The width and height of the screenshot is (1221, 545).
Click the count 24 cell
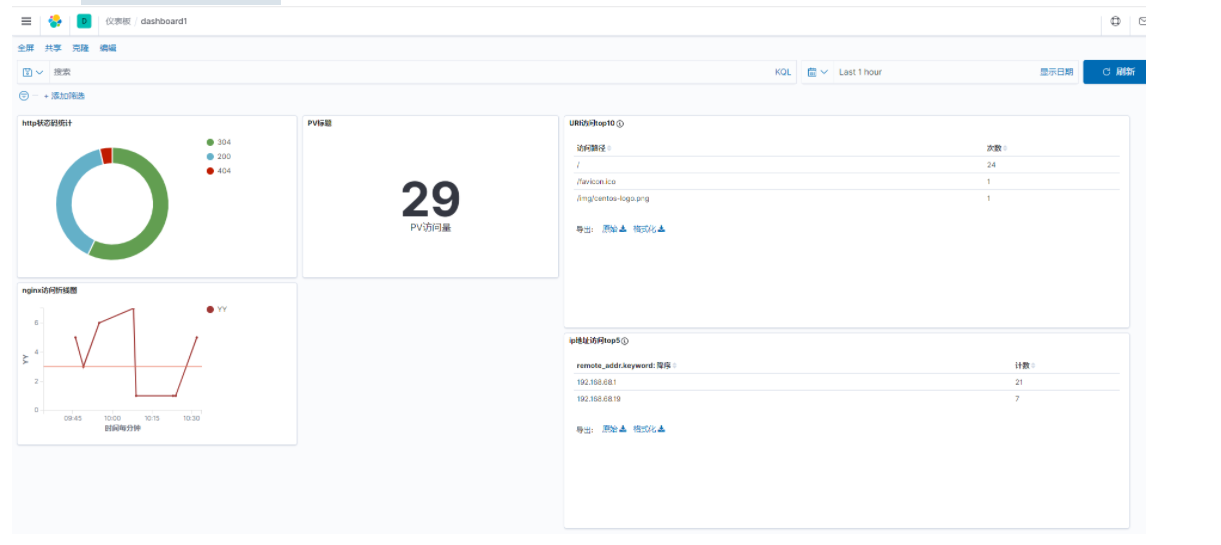click(x=991, y=164)
